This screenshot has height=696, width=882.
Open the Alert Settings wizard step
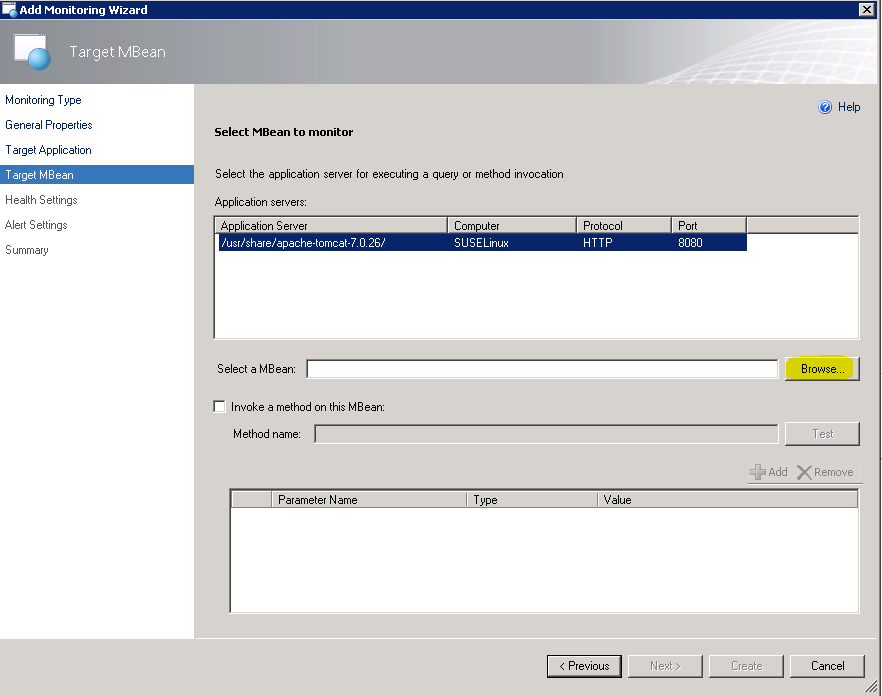tap(41, 224)
